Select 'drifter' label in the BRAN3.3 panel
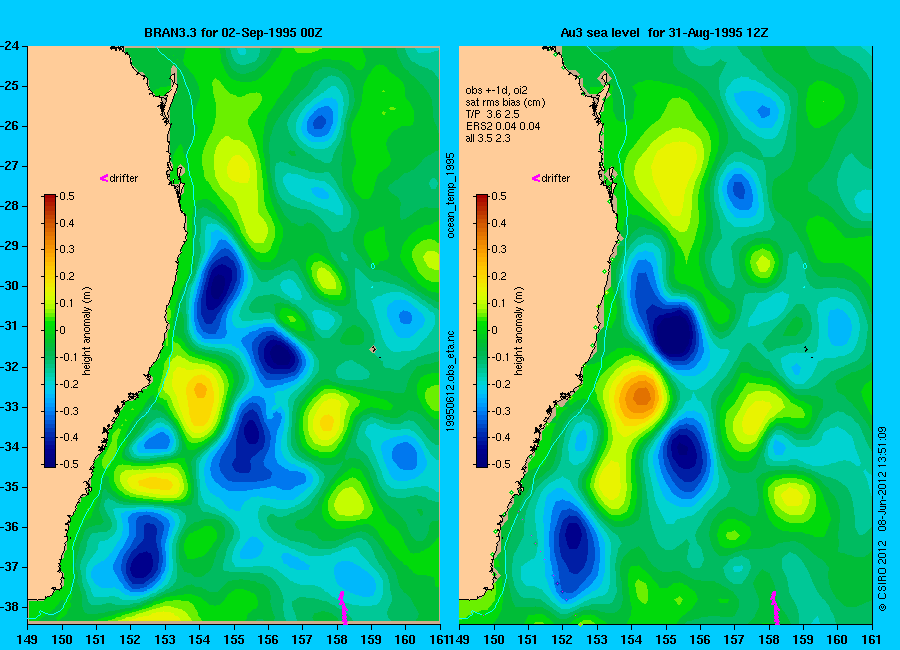The image size is (900, 650). (x=124, y=178)
